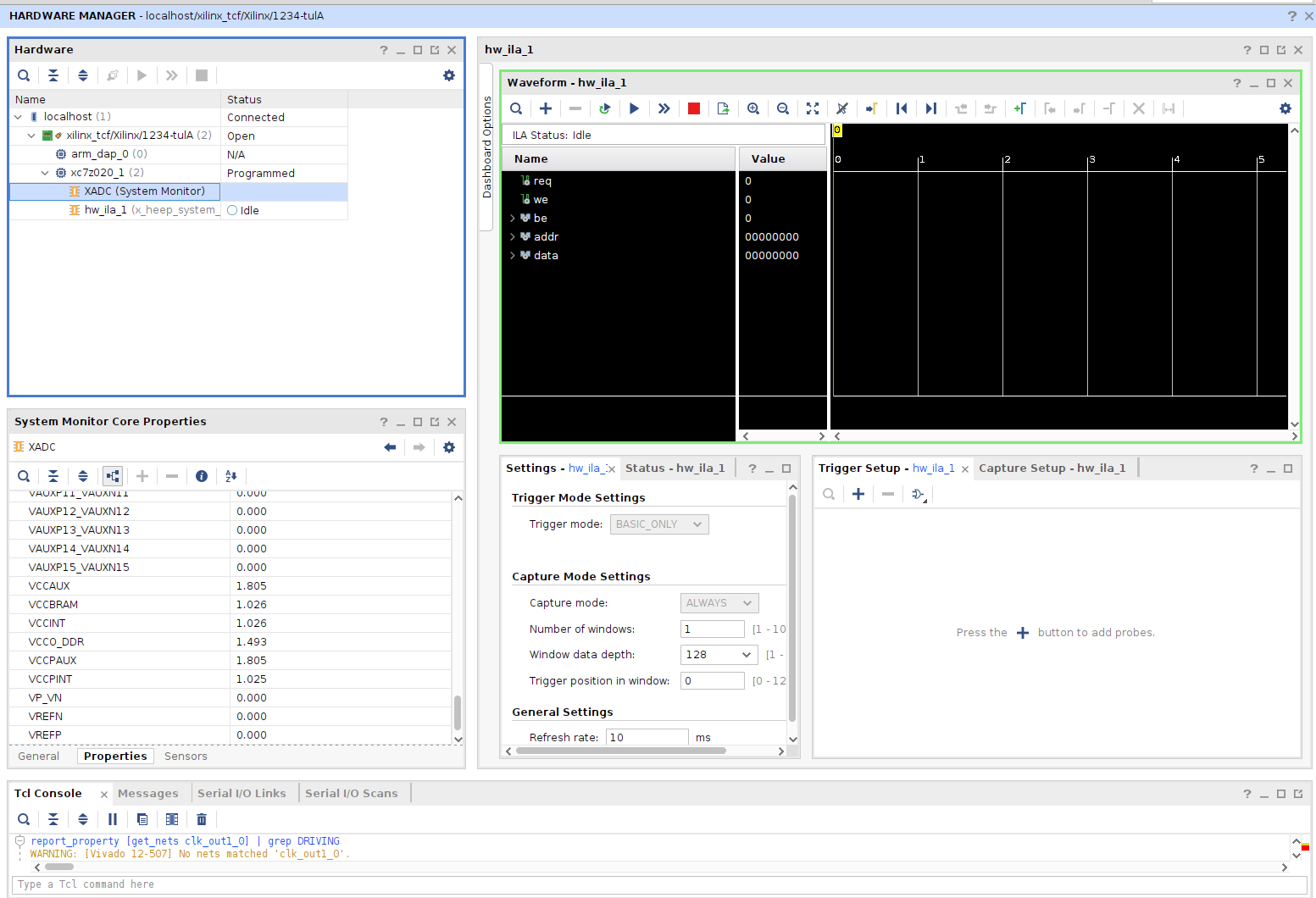Collapse all in Hardware panel toolbar

coord(53,75)
